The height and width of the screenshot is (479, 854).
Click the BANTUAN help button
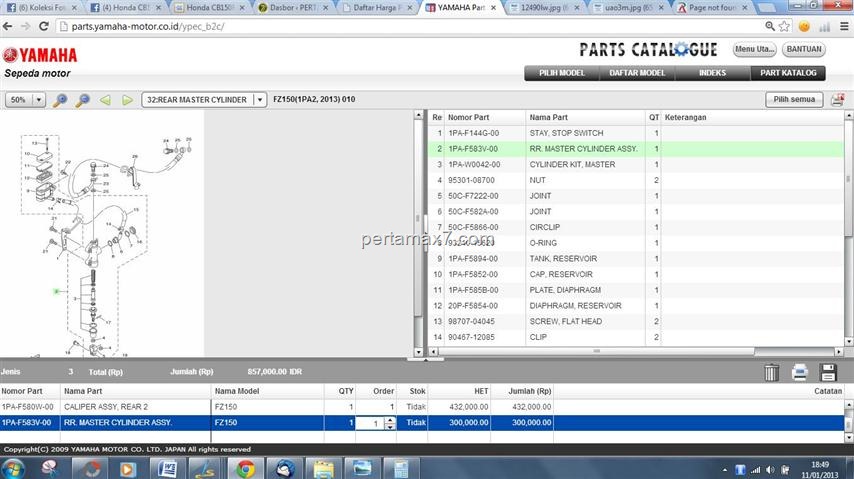coord(804,49)
